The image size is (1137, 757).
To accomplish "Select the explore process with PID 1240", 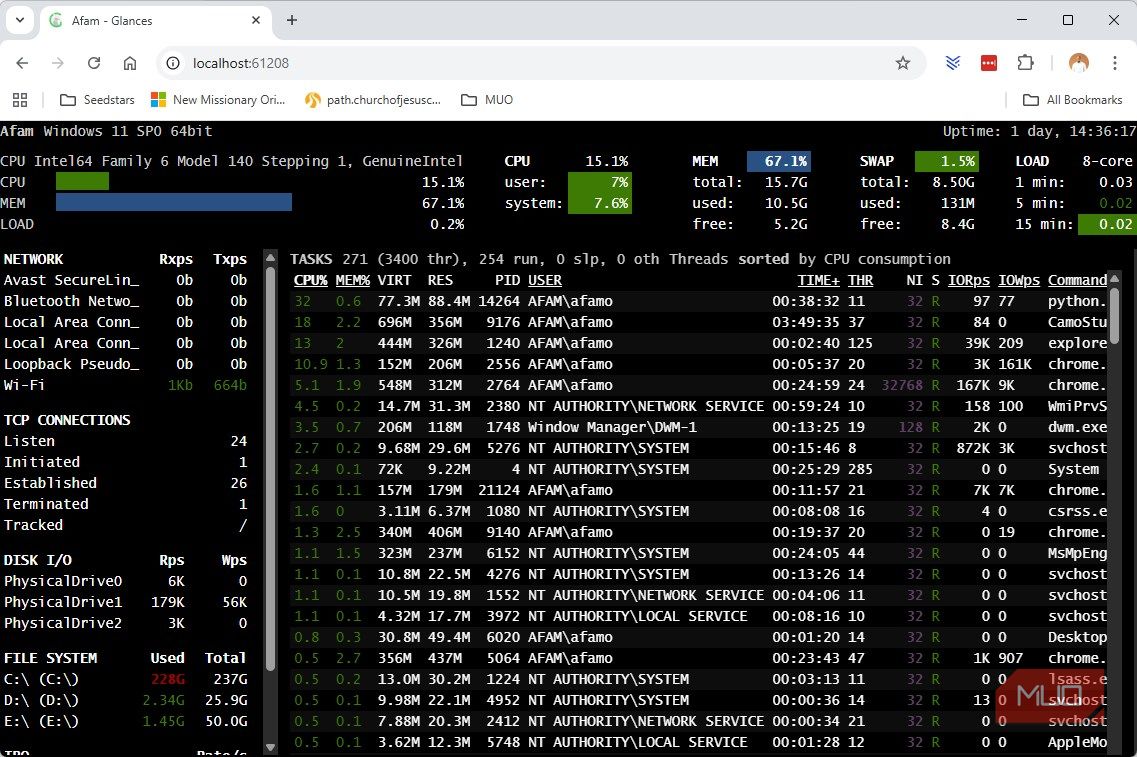I will pos(700,343).
